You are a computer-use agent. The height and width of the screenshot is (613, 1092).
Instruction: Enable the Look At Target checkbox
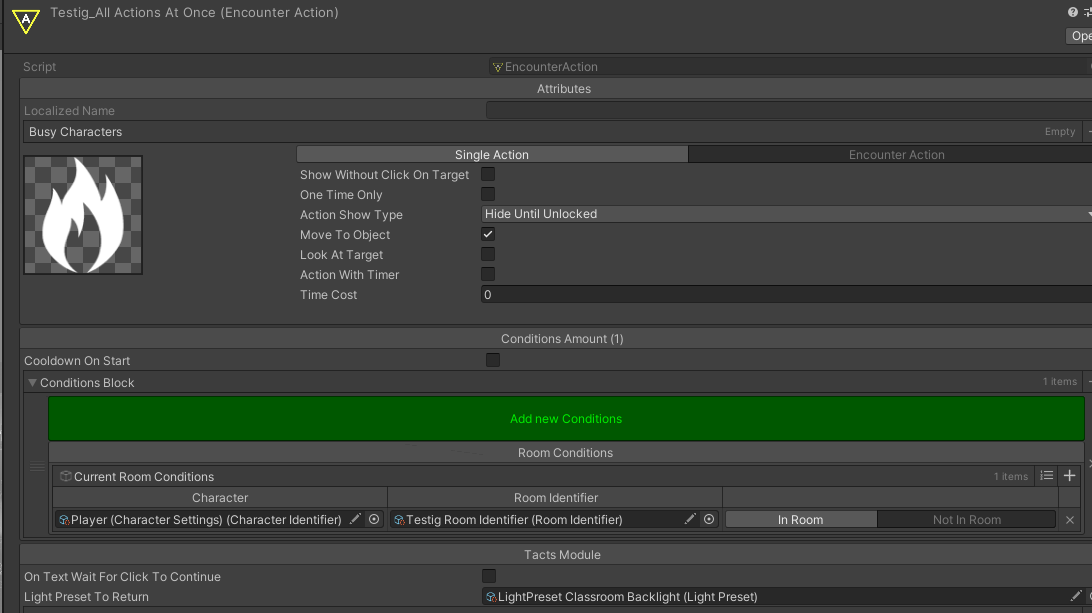488,254
